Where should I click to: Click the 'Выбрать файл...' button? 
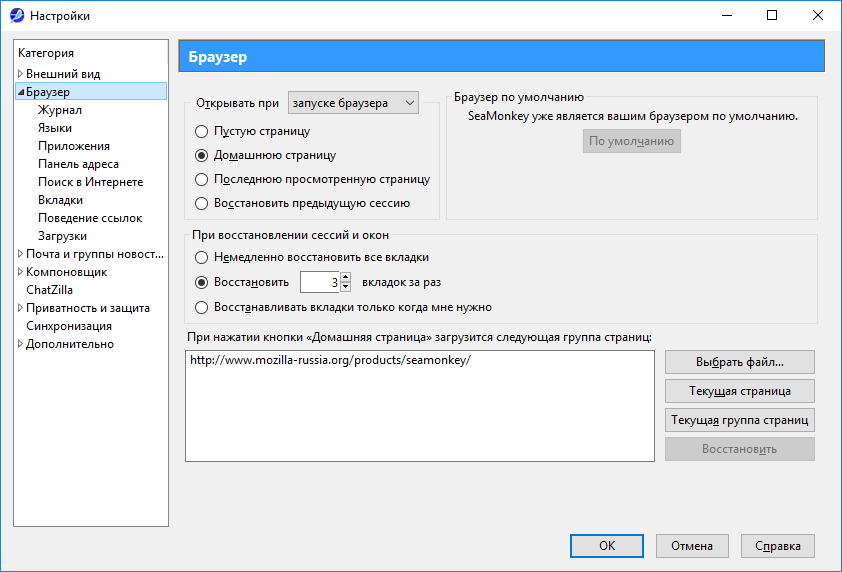click(x=739, y=361)
